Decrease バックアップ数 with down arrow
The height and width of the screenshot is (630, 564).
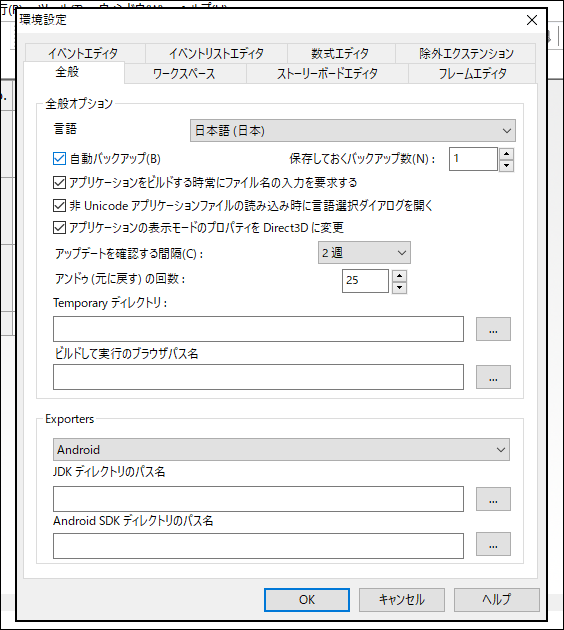(x=506, y=166)
